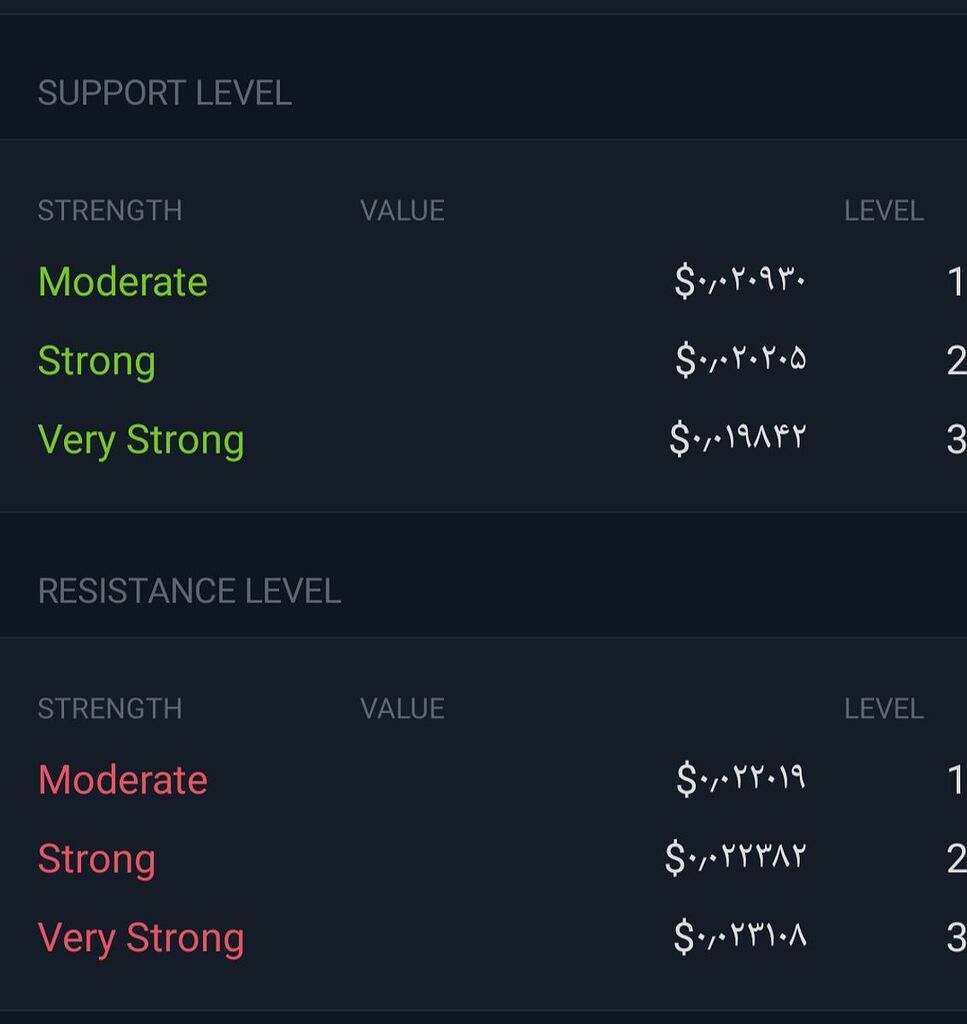Click the green Moderate support strength label
The height and width of the screenshot is (1024, 967).
(123, 282)
